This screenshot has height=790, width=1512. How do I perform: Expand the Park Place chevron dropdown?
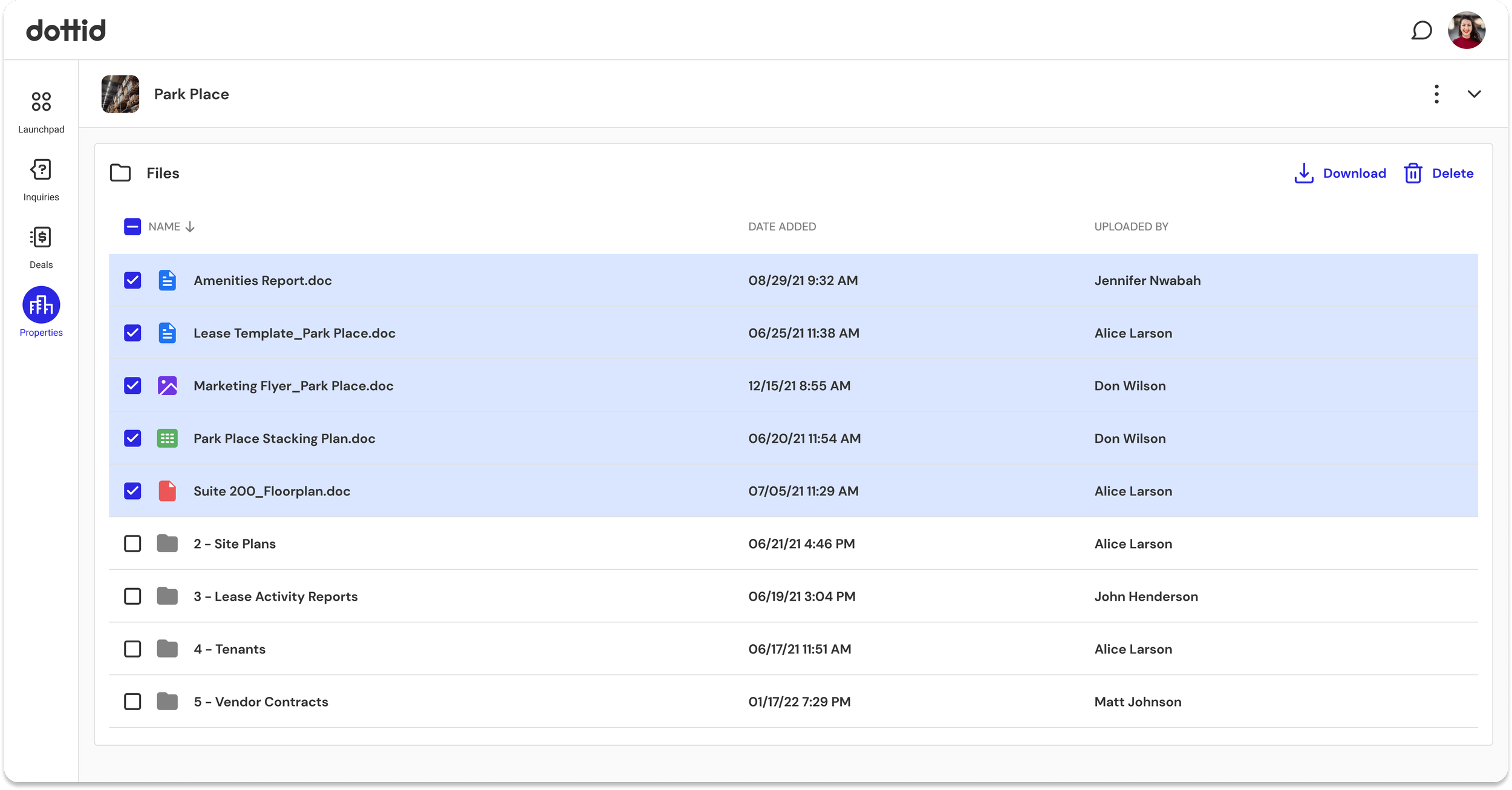click(1474, 94)
